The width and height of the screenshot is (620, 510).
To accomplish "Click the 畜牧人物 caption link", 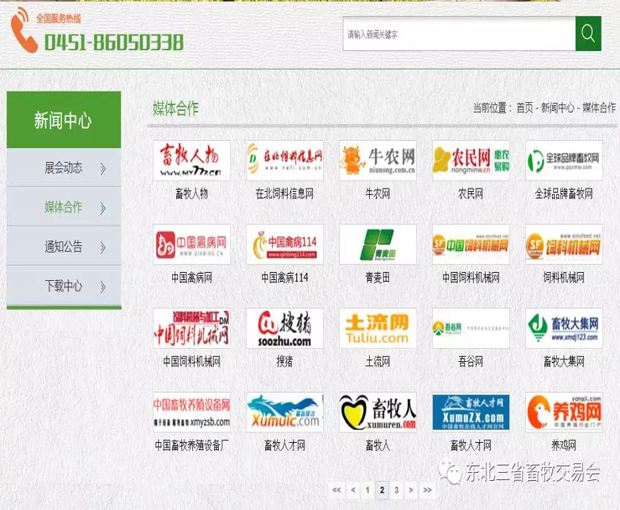I will (x=192, y=194).
